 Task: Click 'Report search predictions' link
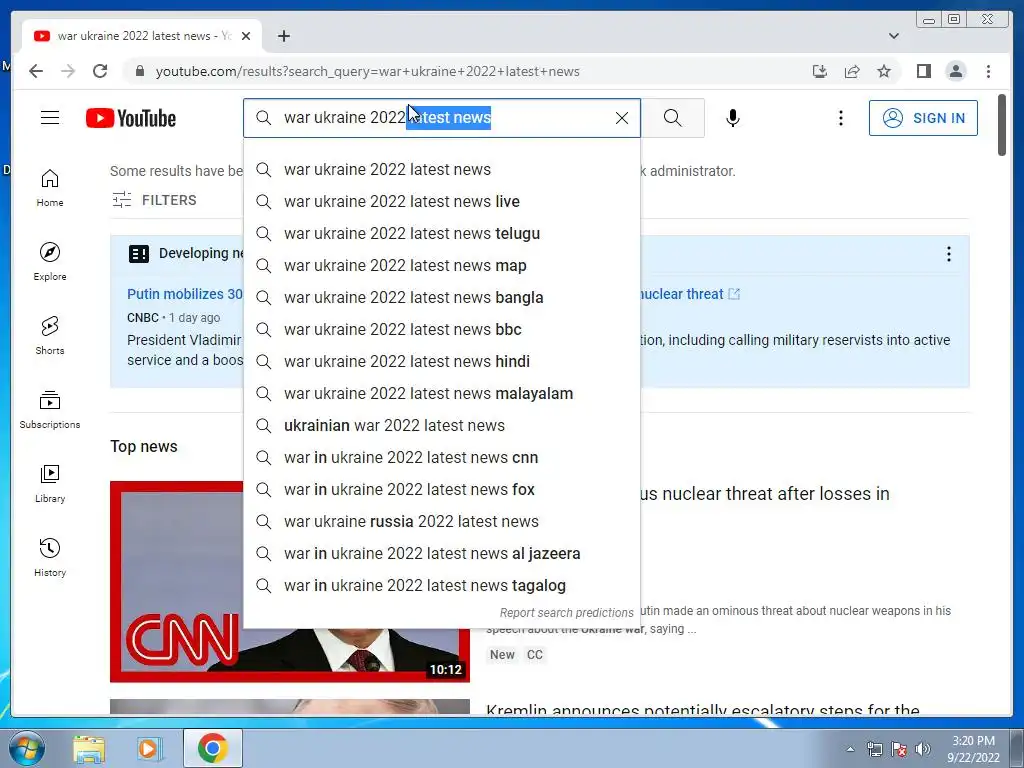(566, 613)
